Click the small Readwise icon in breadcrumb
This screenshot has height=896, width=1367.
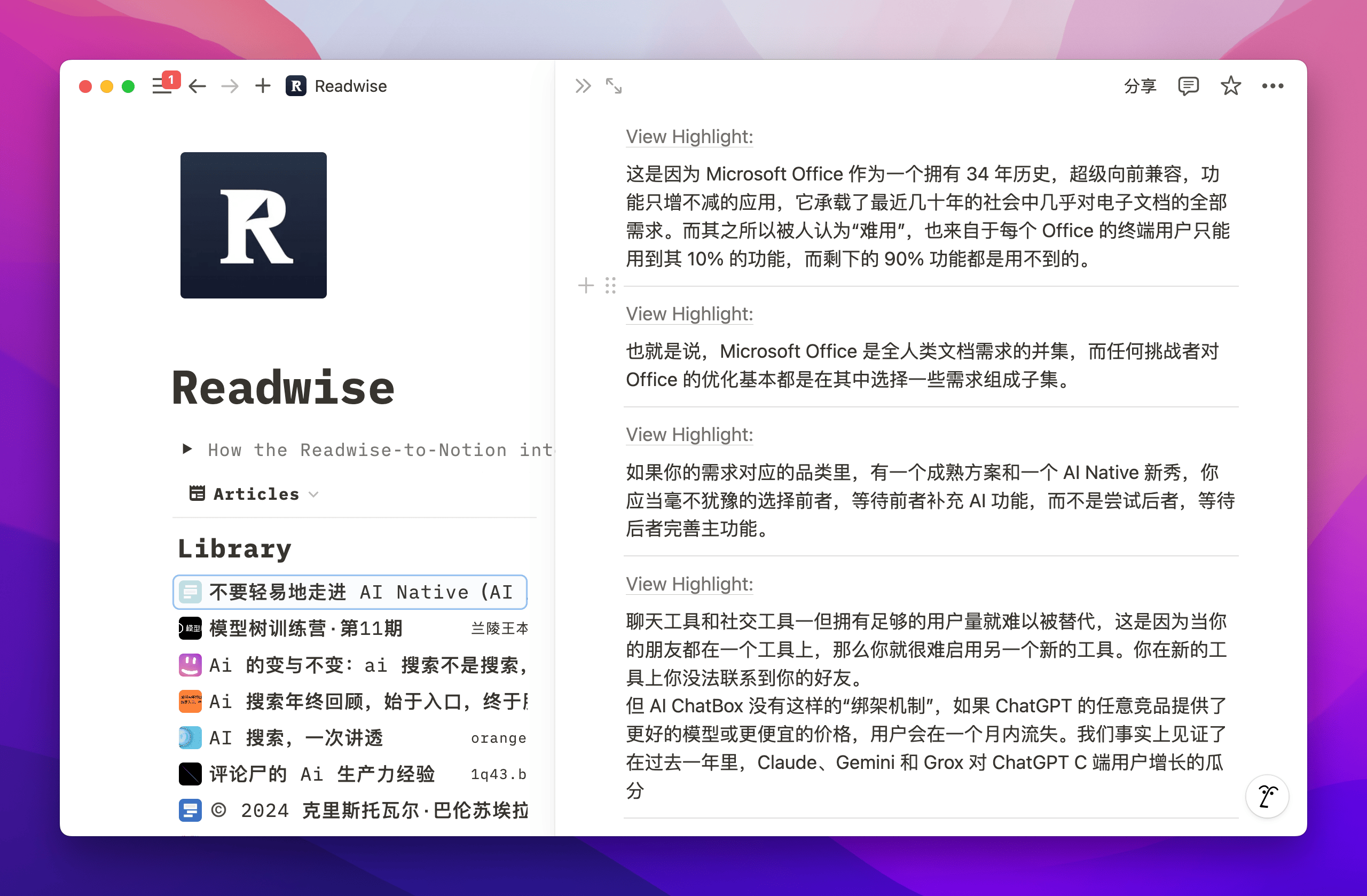[x=296, y=86]
